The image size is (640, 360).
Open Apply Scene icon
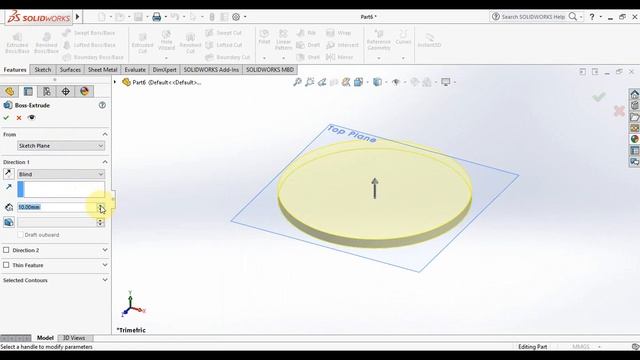coord(427,82)
